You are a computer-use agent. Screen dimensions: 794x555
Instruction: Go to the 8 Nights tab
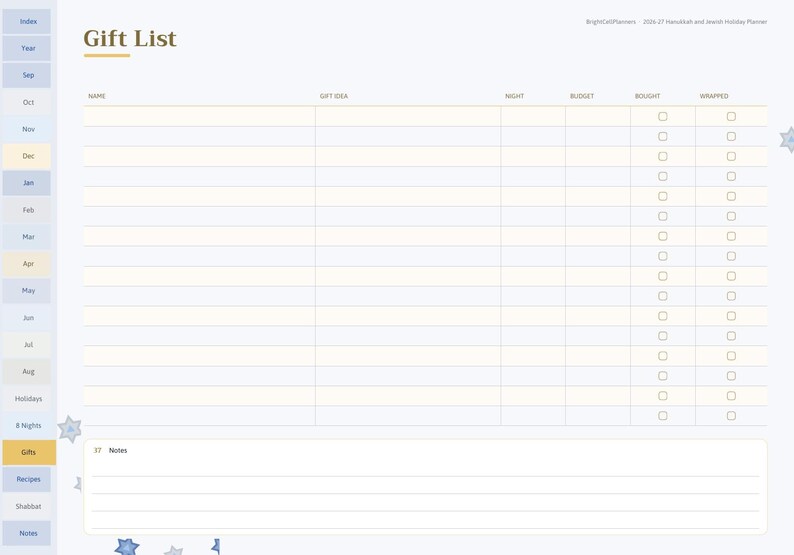click(27, 425)
